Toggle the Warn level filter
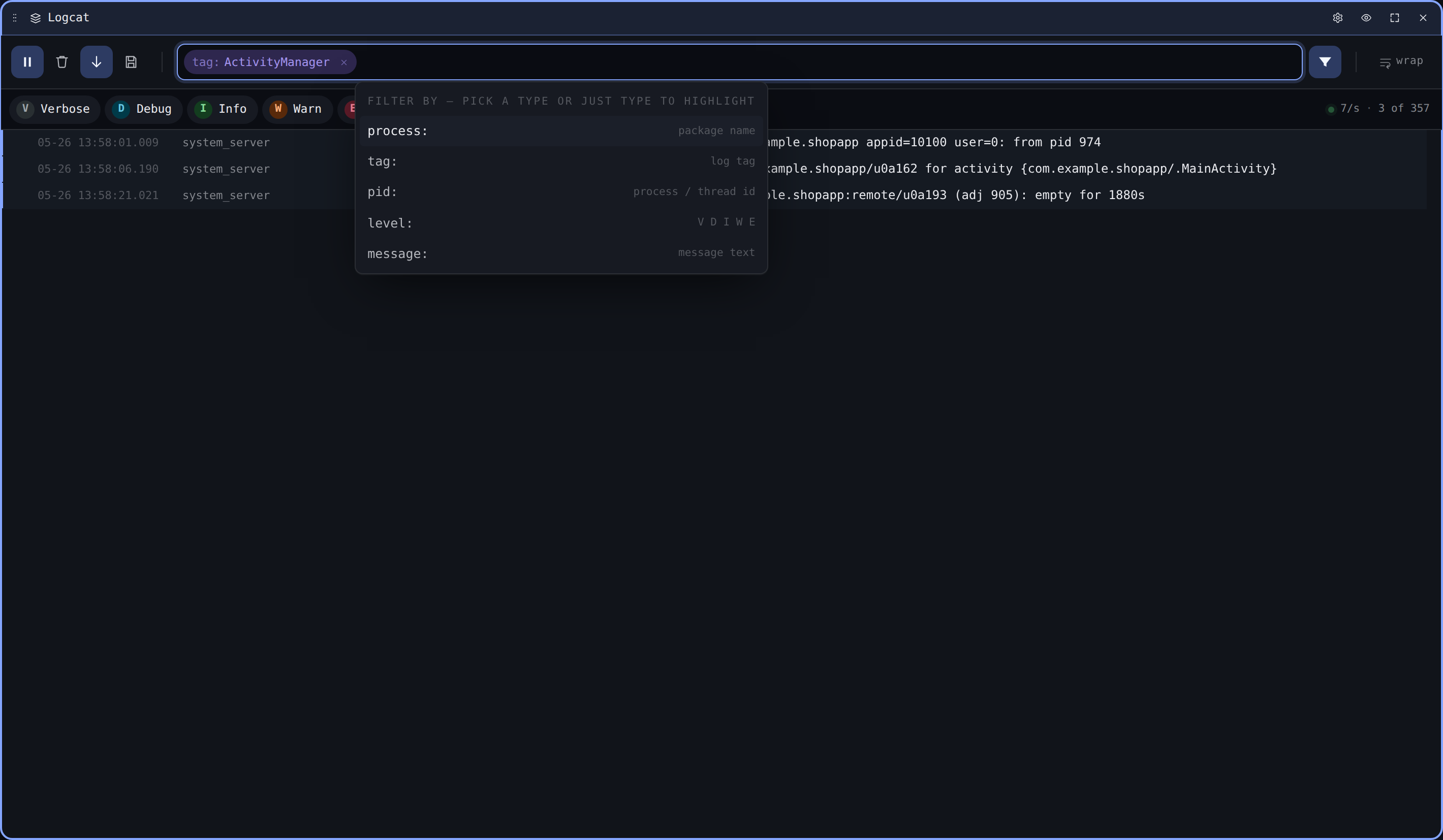Viewport: 1443px width, 840px height. coord(297,109)
